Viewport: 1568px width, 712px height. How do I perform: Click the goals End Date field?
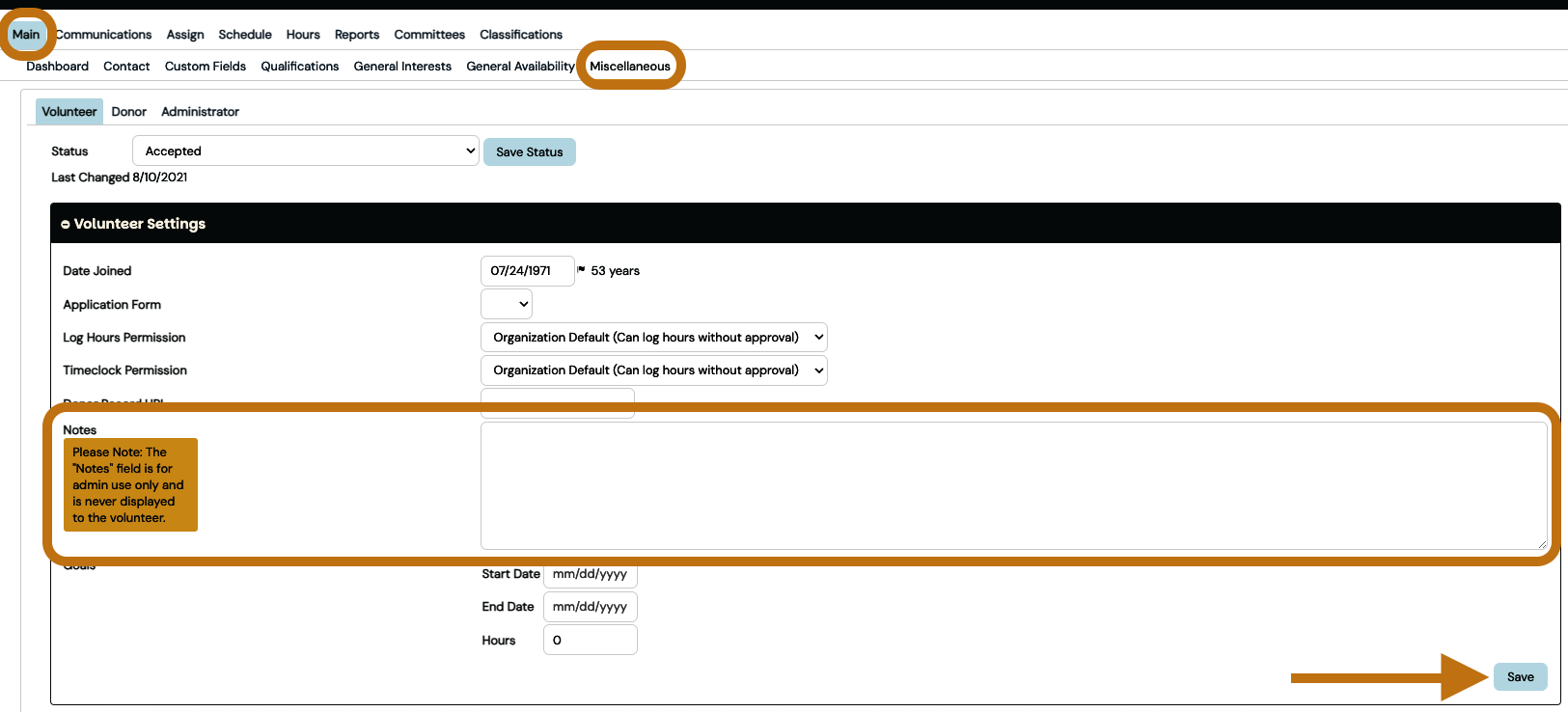pyautogui.click(x=590, y=607)
